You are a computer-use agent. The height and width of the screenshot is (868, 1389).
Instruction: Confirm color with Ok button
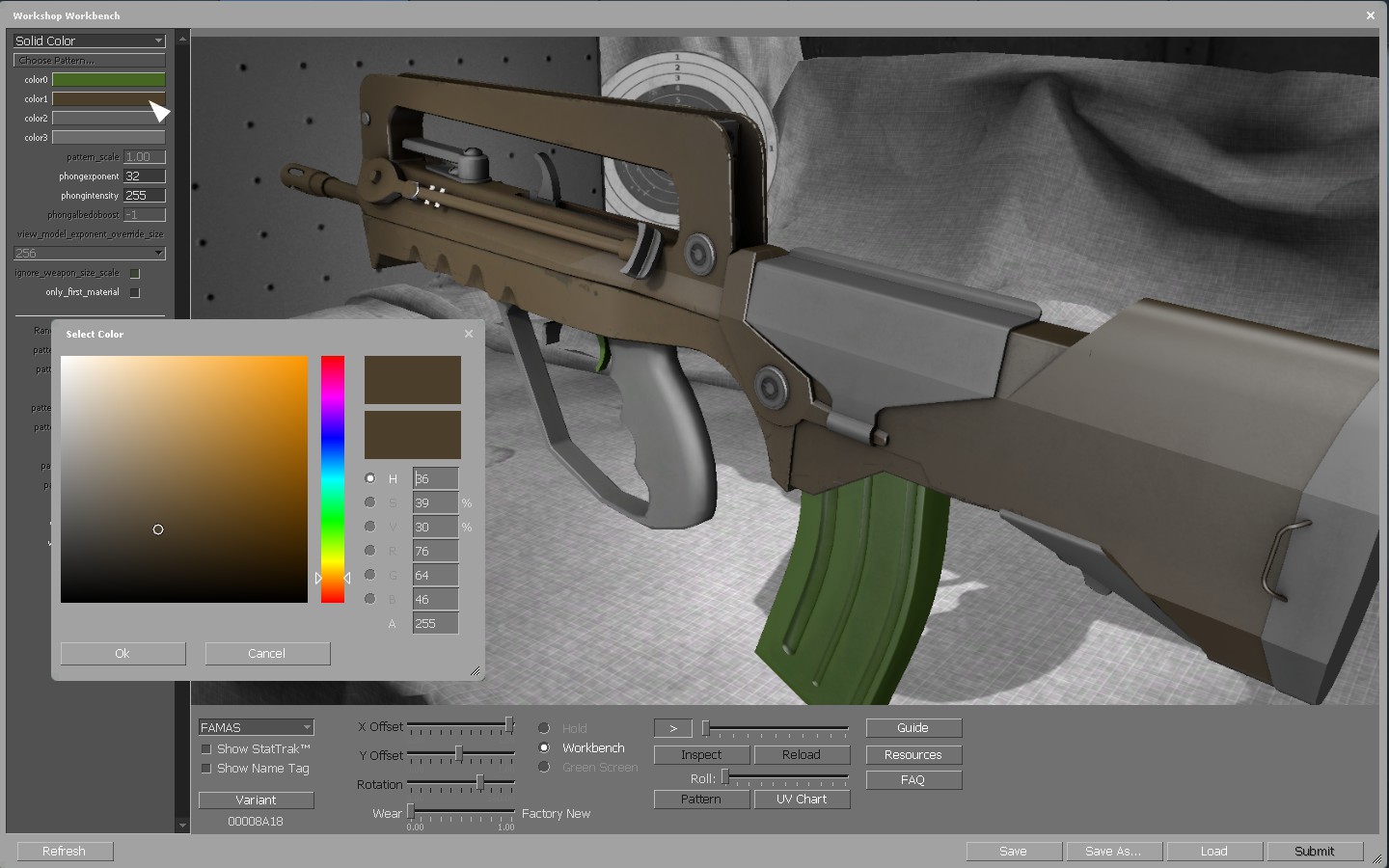(x=123, y=653)
